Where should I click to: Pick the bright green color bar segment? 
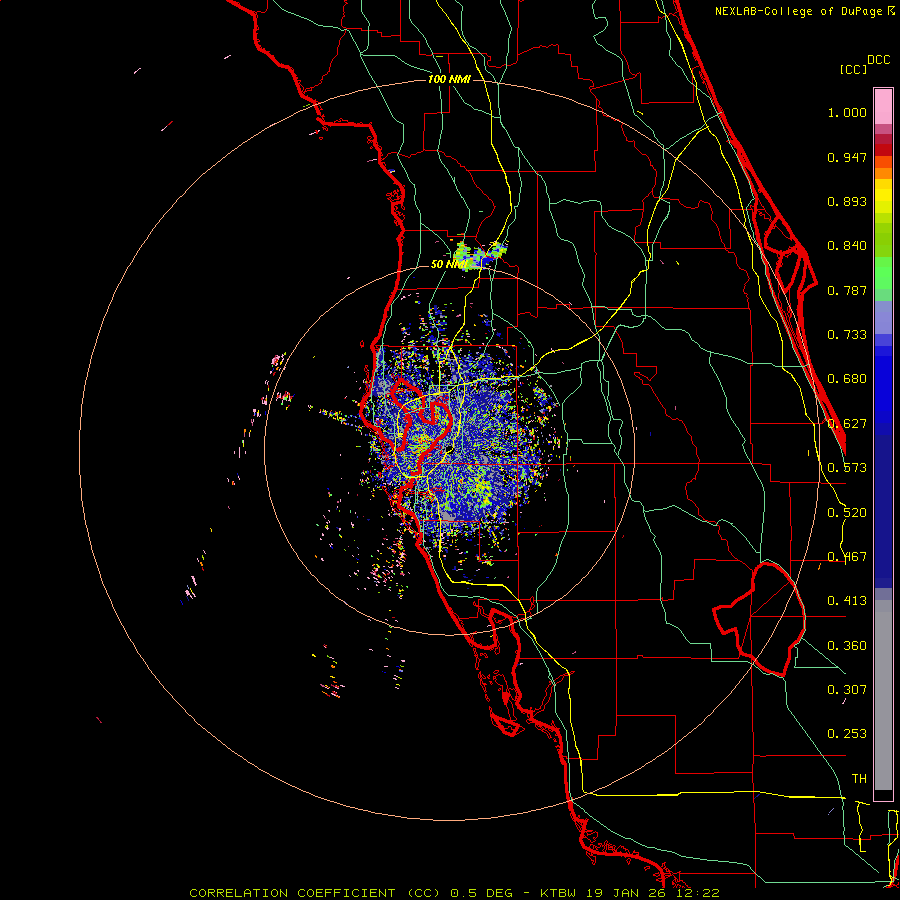(x=883, y=273)
